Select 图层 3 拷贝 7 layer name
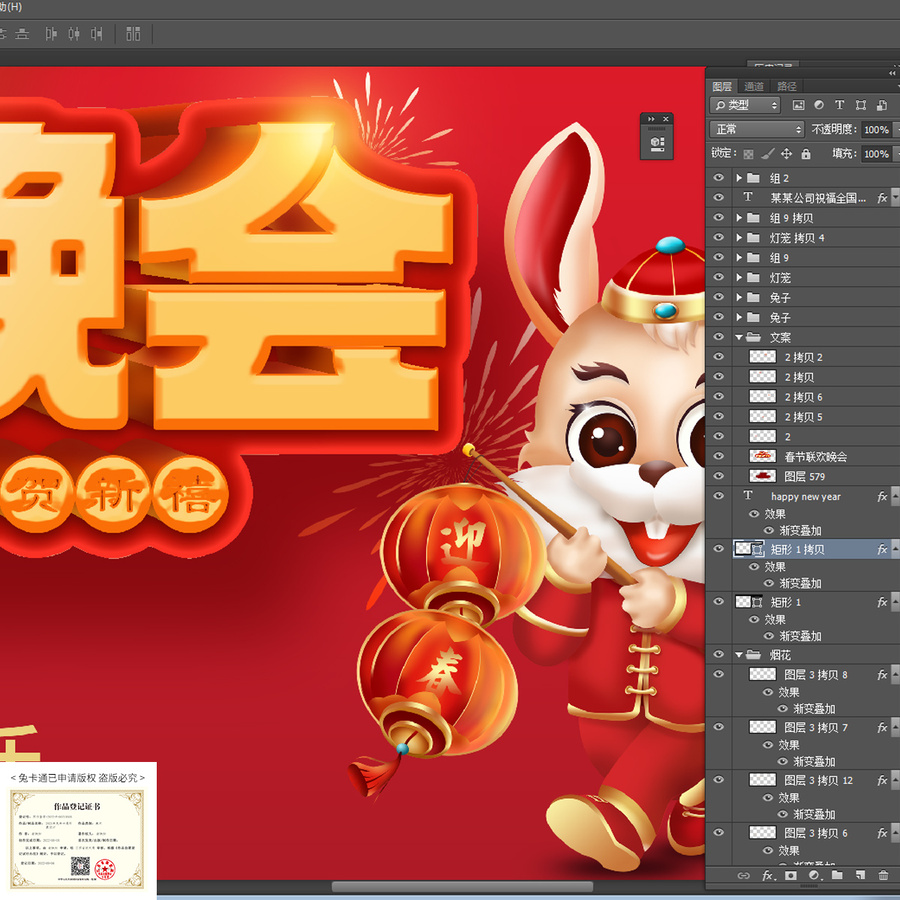Image resolution: width=900 pixels, height=900 pixels. (816, 727)
